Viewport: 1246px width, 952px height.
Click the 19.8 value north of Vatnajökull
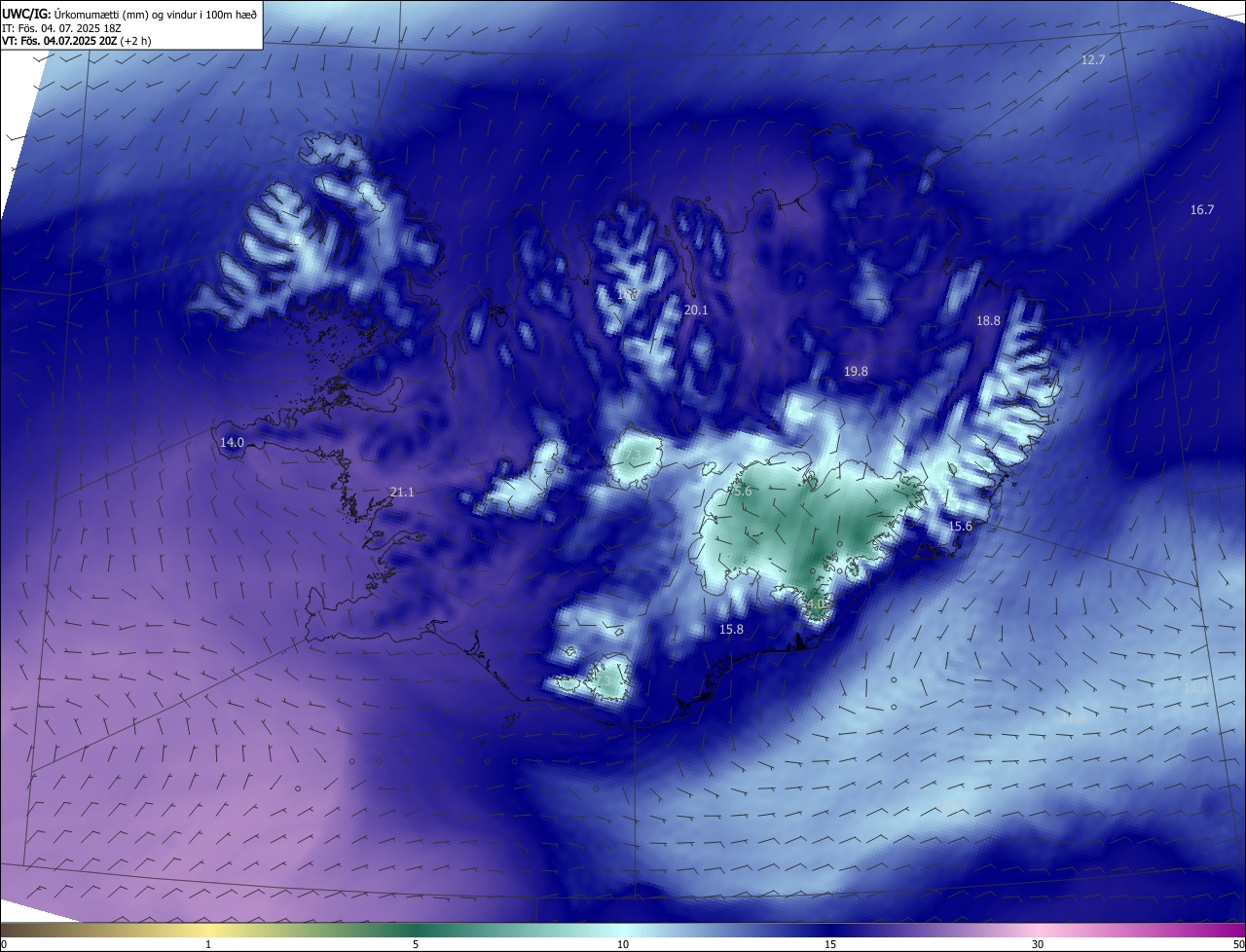click(856, 371)
